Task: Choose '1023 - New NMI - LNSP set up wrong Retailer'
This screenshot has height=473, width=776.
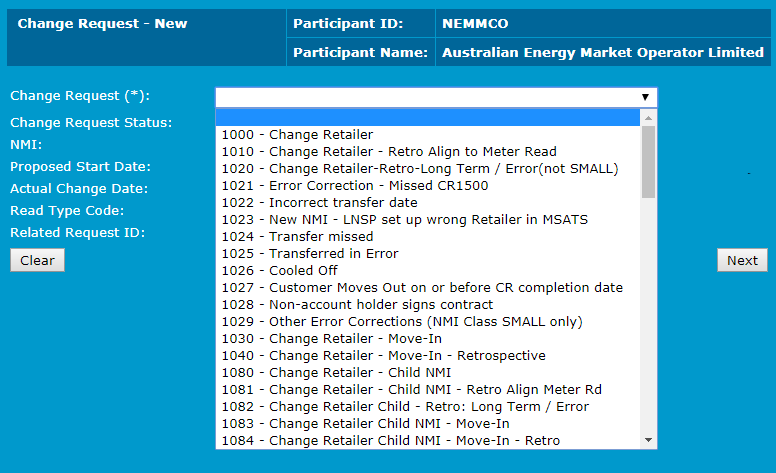Action: pos(404,219)
